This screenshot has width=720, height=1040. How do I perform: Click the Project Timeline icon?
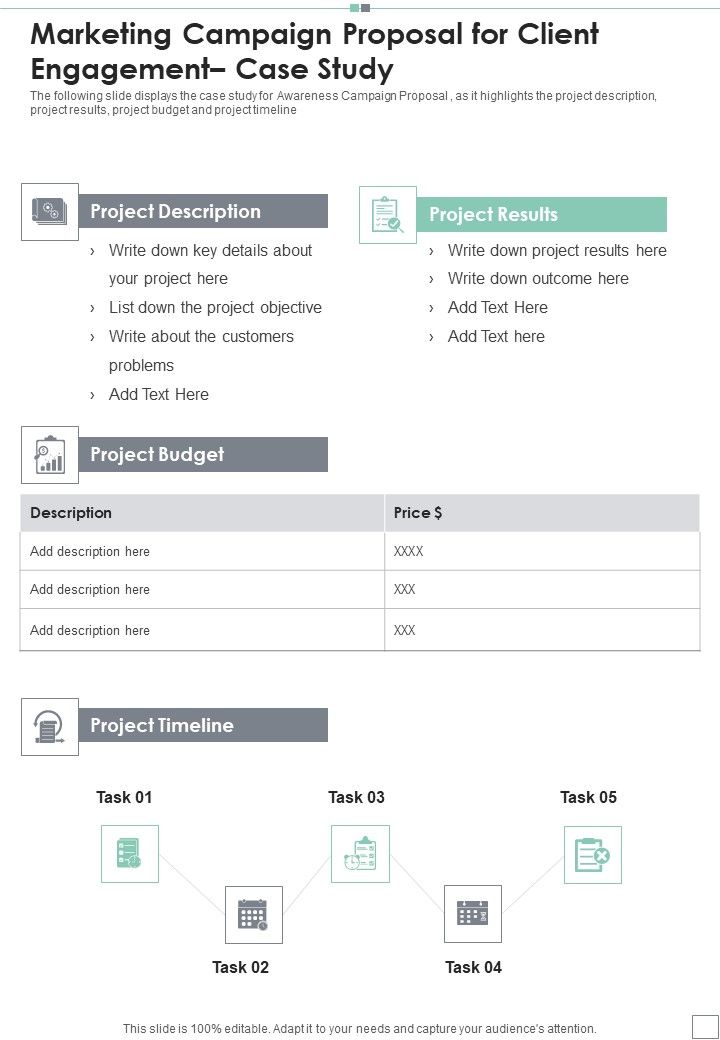[x=49, y=726]
